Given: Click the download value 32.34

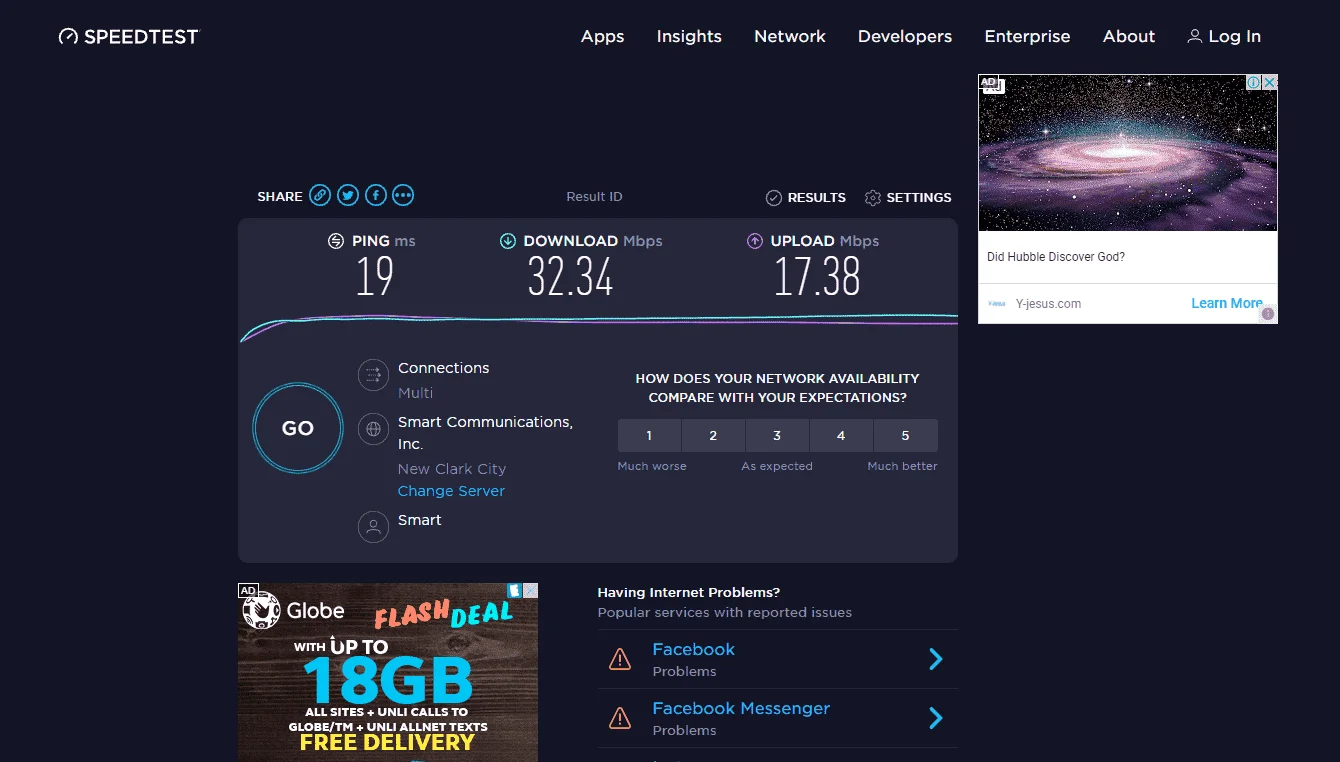Looking at the screenshot, I should pos(571,277).
